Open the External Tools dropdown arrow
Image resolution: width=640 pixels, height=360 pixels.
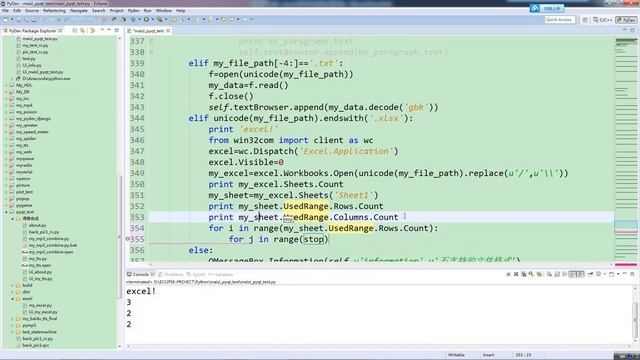(x=166, y=20)
